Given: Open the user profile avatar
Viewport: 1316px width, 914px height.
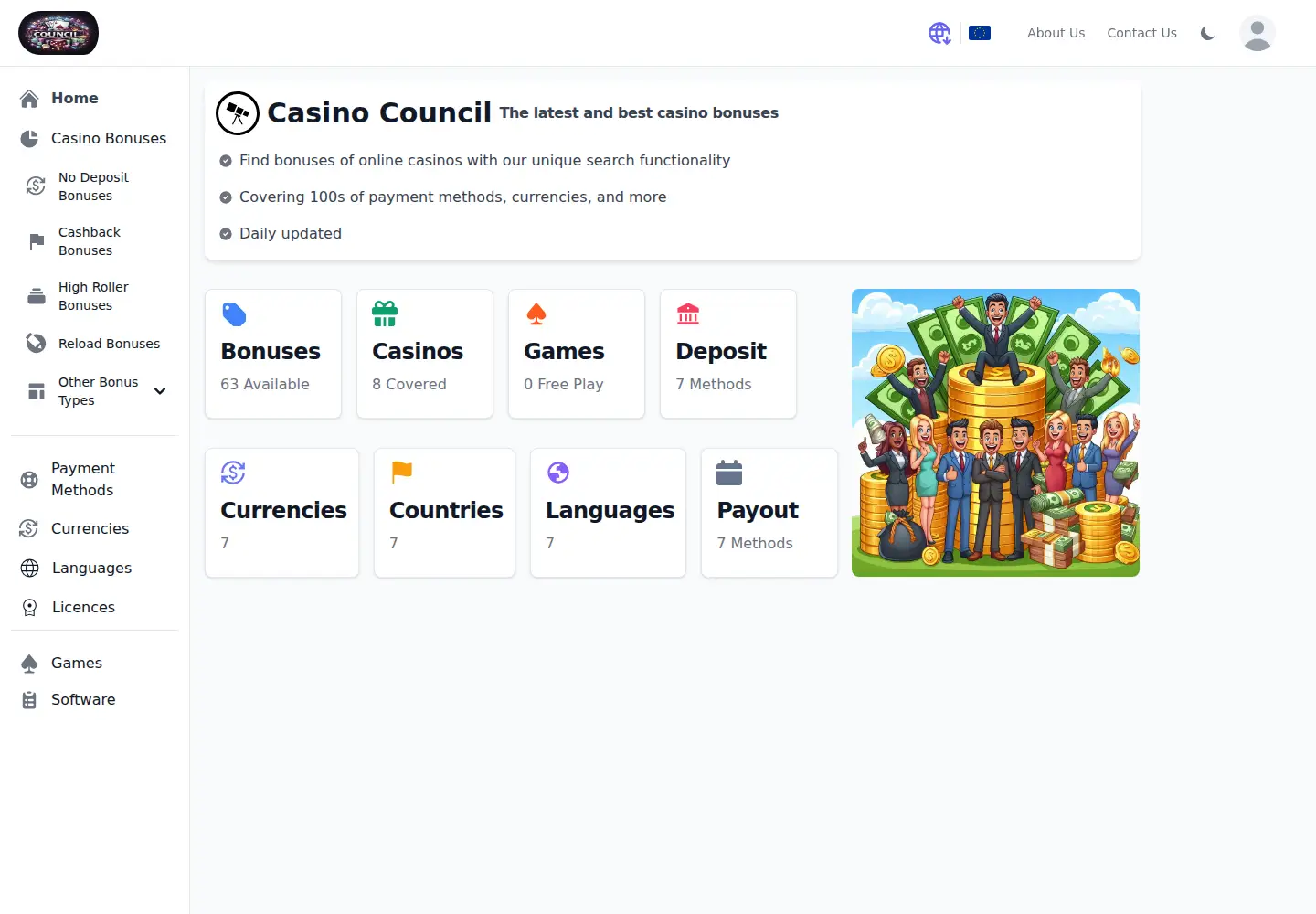Looking at the screenshot, I should pos(1258,33).
